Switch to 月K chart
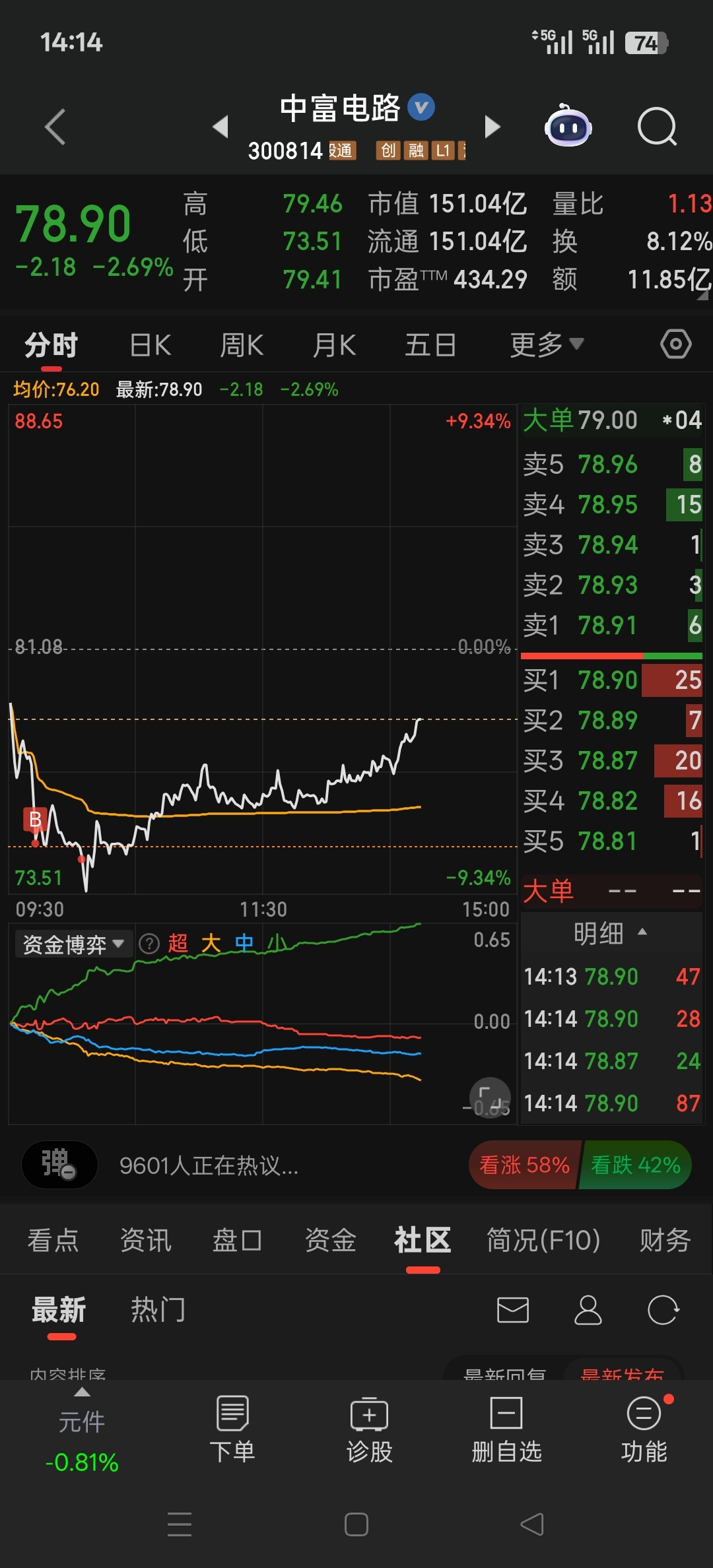The width and height of the screenshot is (713, 1568). click(334, 344)
